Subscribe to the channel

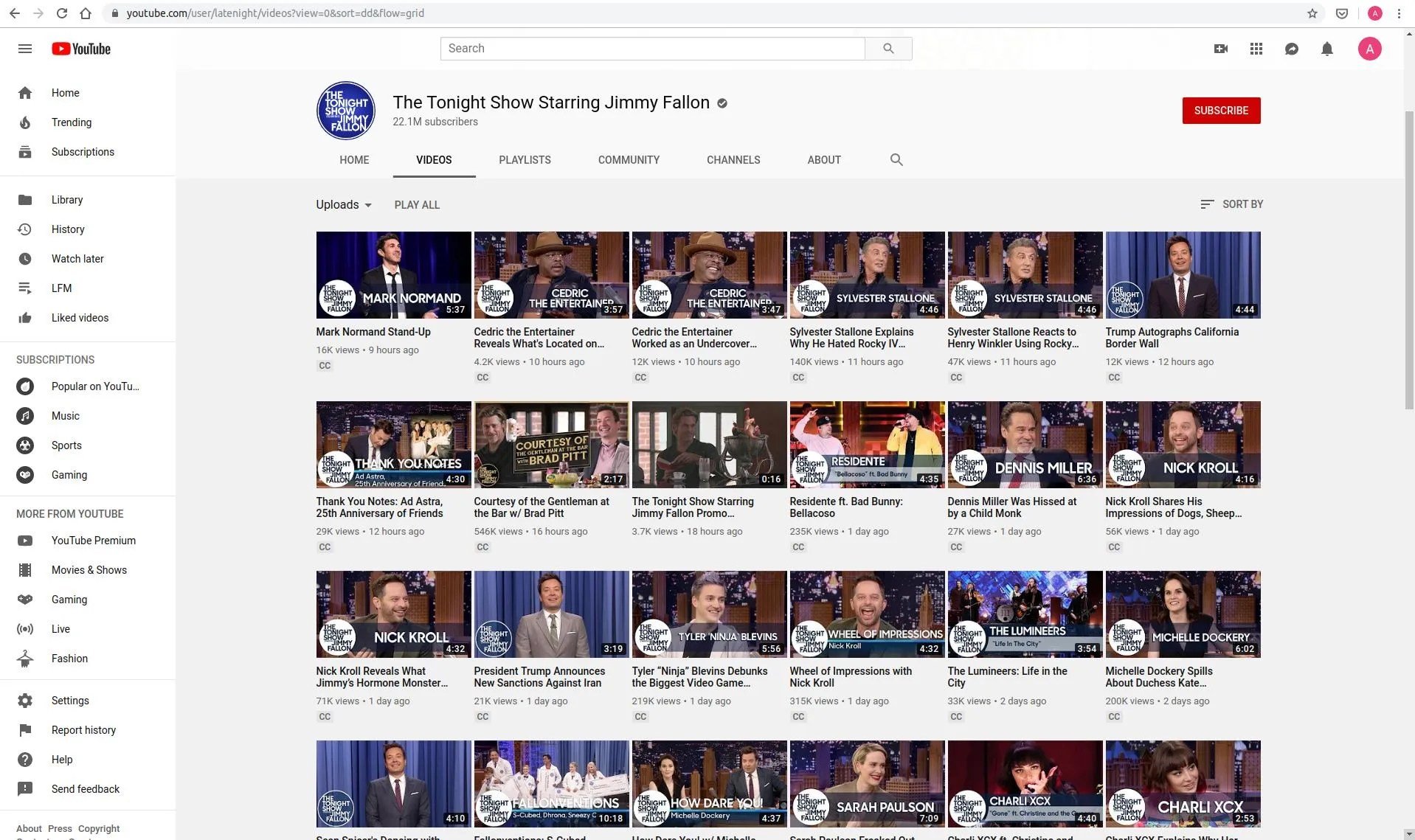pyautogui.click(x=1221, y=111)
